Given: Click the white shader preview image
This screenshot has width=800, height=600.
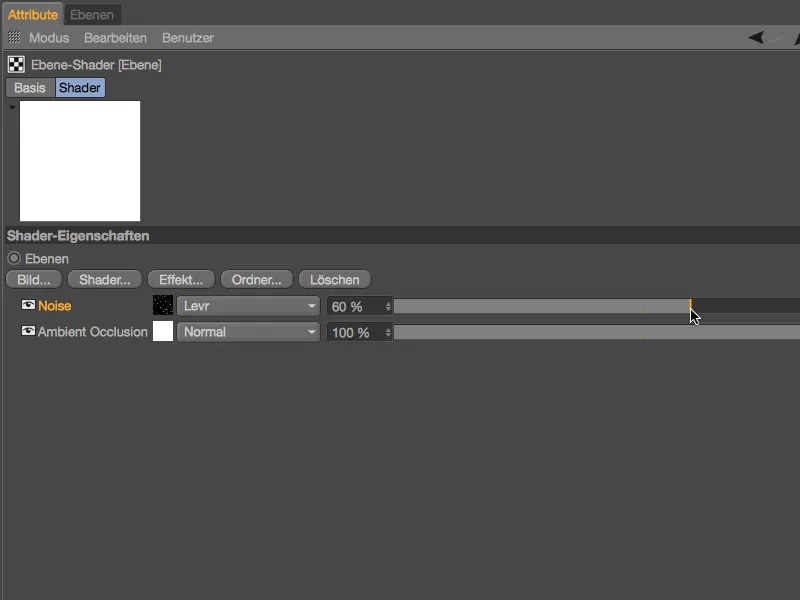Looking at the screenshot, I should point(80,161).
